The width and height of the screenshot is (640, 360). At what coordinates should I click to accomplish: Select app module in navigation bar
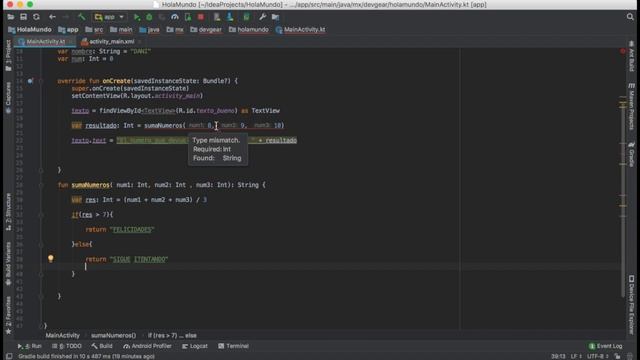pyautogui.click(x=68, y=29)
